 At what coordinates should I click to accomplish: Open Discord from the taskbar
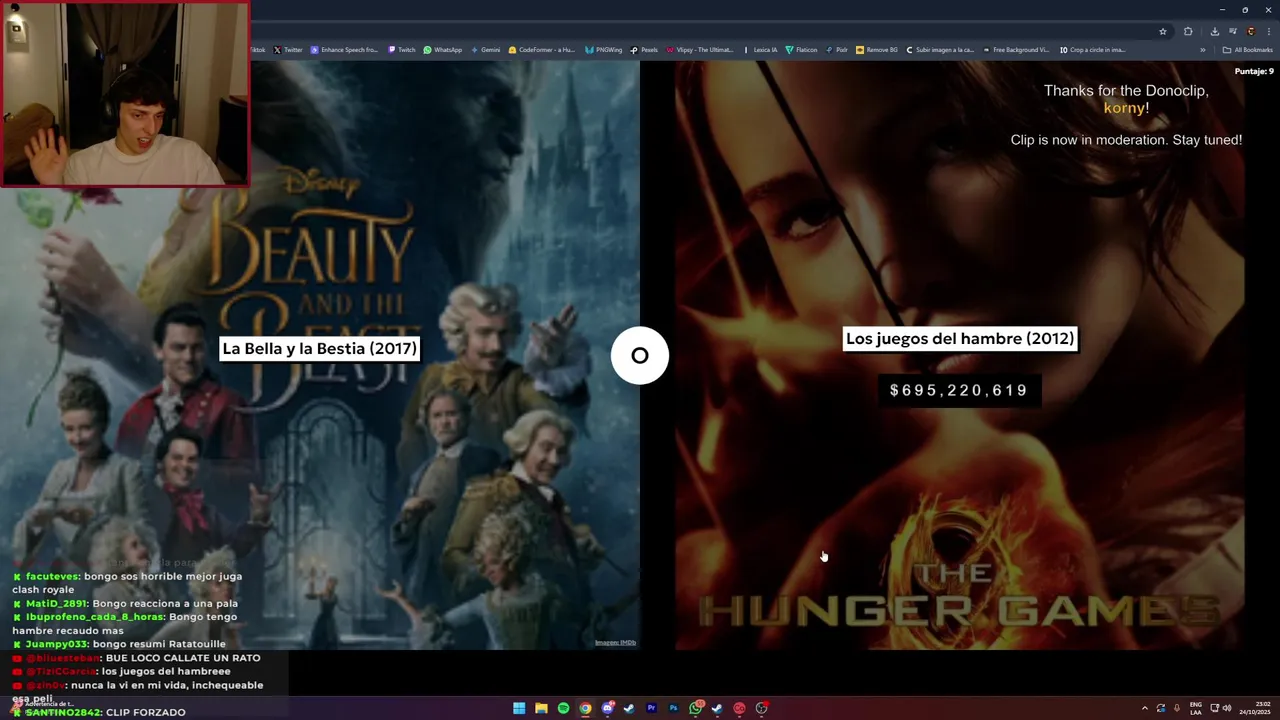607,708
